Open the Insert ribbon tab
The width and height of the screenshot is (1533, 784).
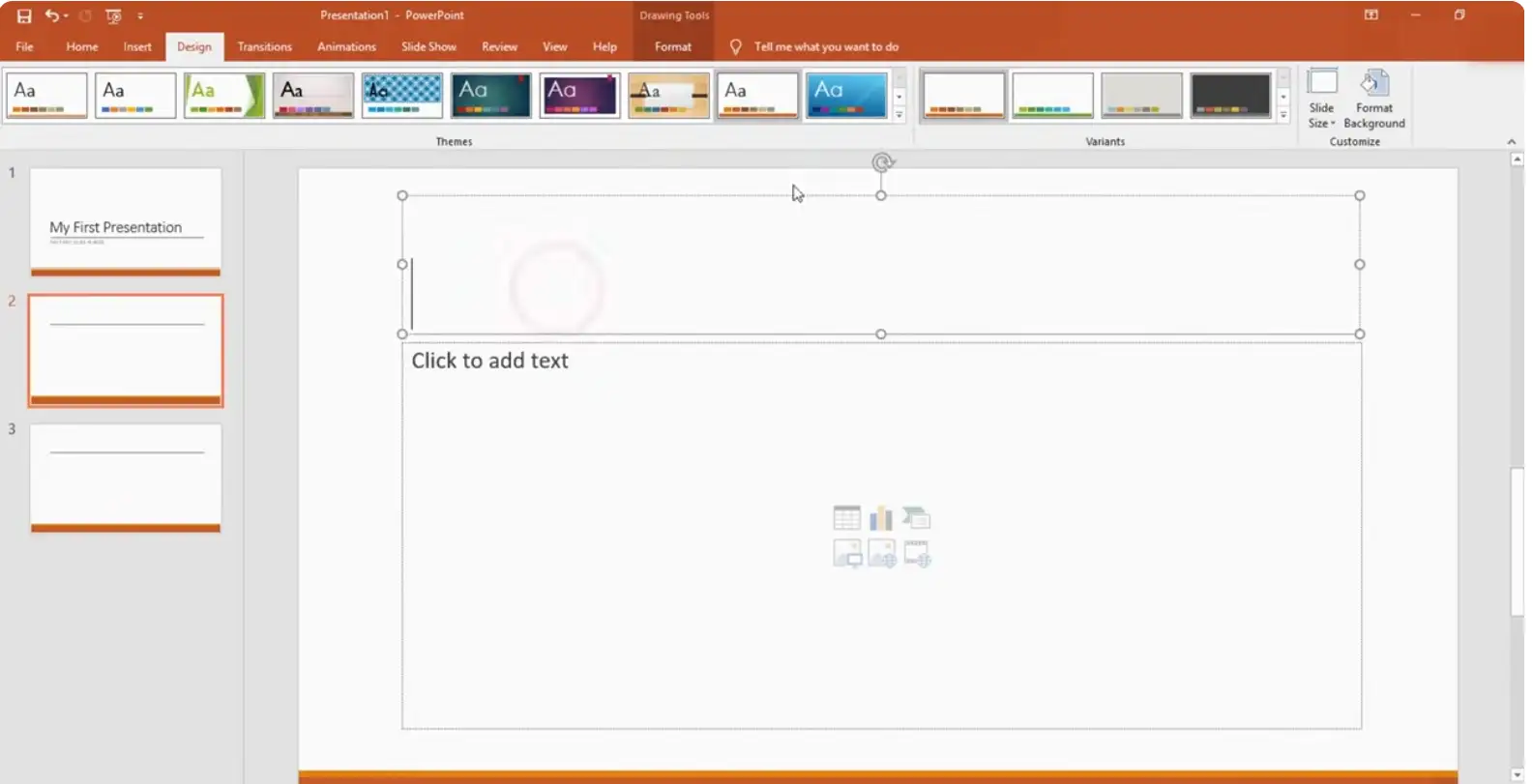click(x=137, y=46)
